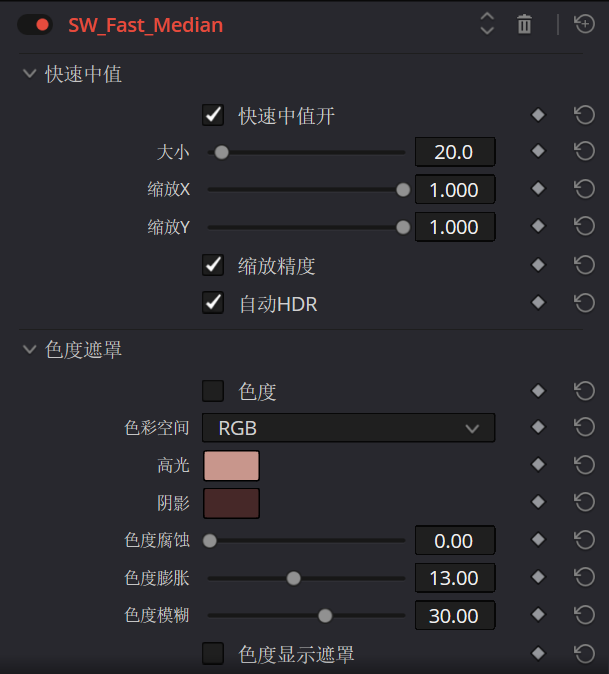Screen dimensions: 609x674
Task: Click the add-keyframe reset icon in header
Action: coord(585,25)
